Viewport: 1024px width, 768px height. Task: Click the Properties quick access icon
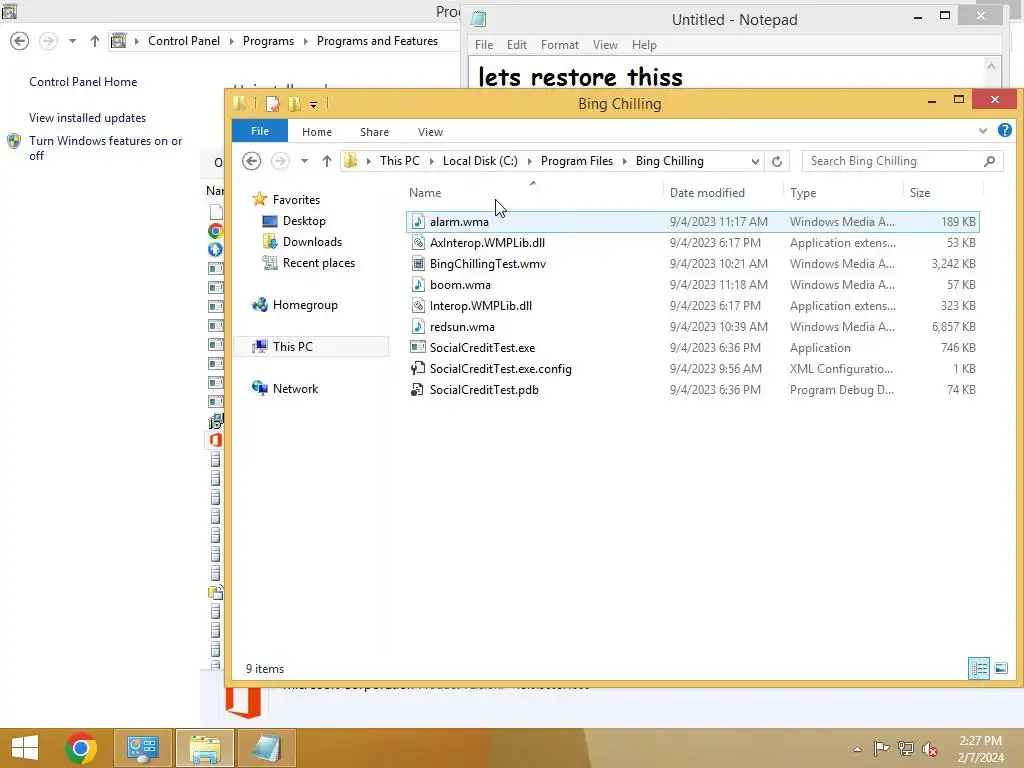[x=272, y=104]
